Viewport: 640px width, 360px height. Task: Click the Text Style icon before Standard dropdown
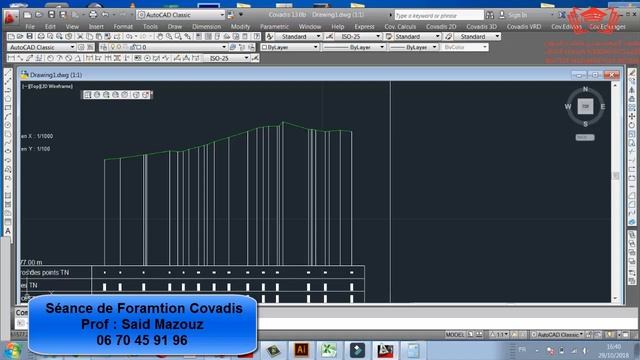(x=269, y=36)
